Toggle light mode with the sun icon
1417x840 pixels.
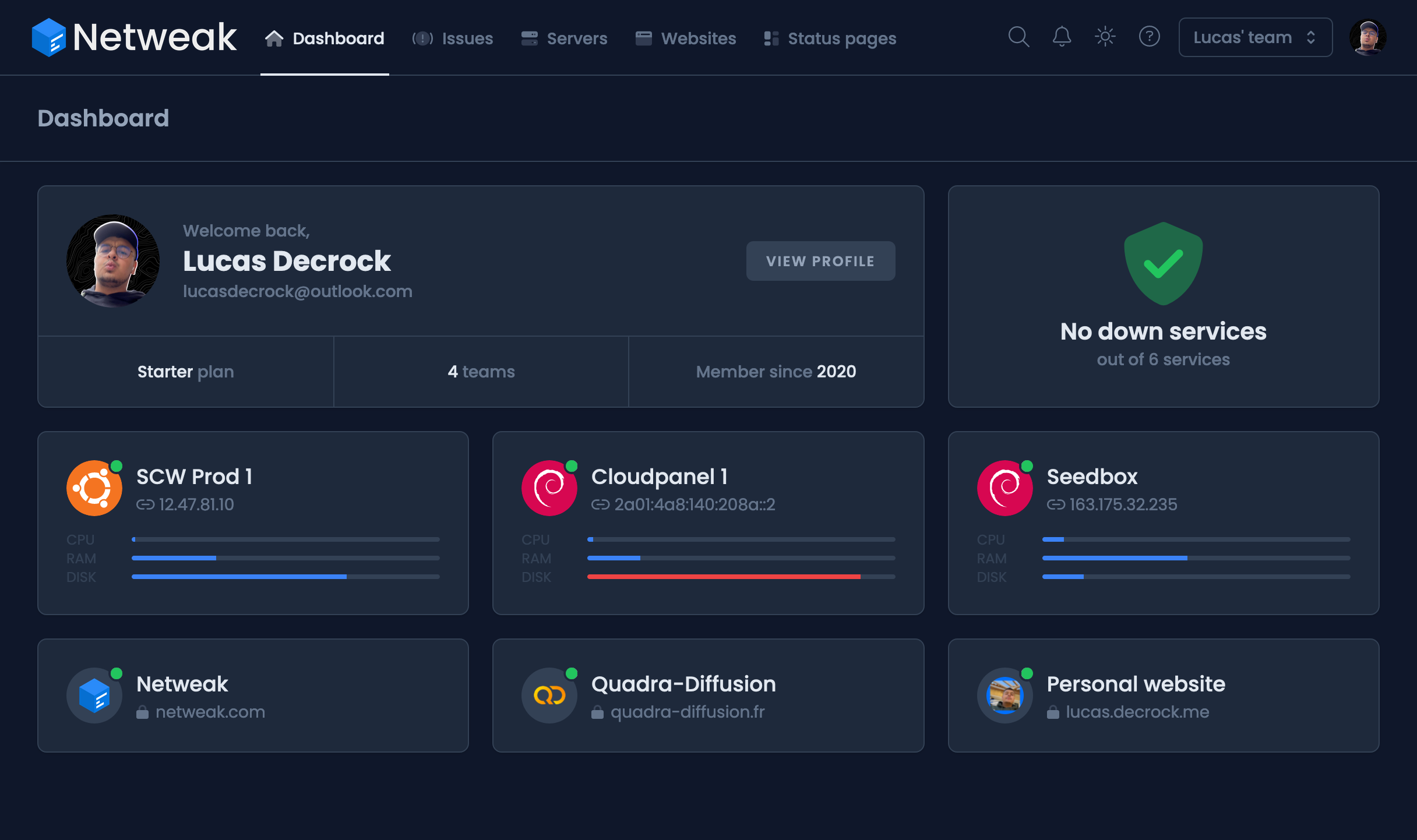1105,37
